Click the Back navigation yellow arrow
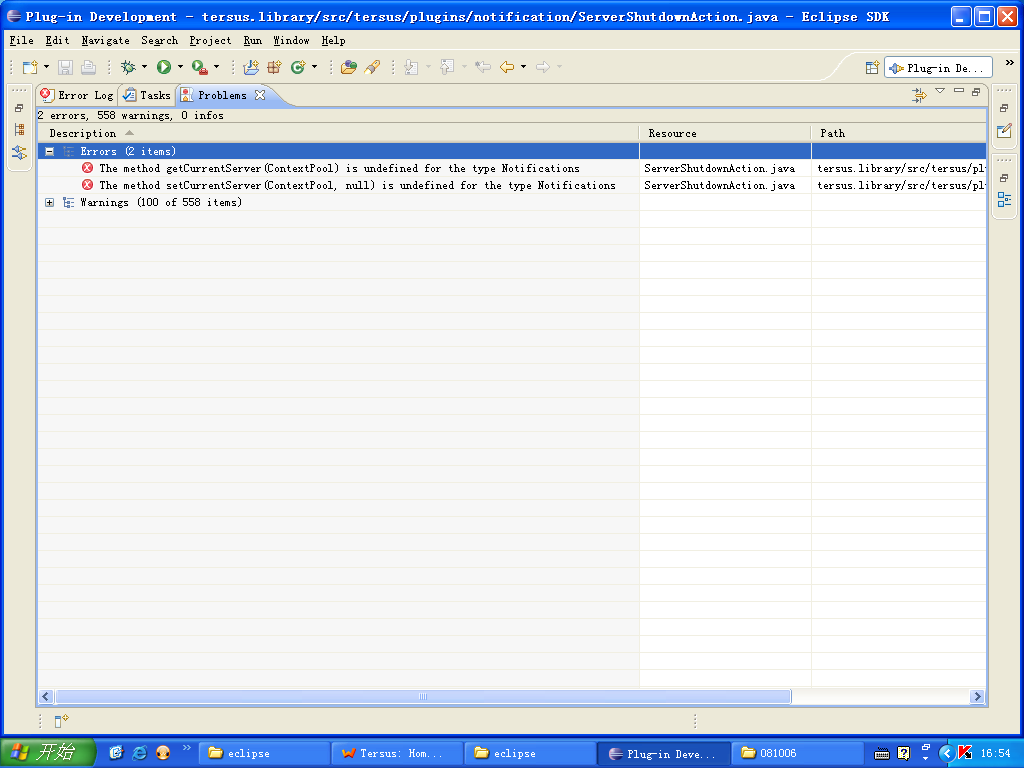1024x768 pixels. pyautogui.click(x=507, y=67)
